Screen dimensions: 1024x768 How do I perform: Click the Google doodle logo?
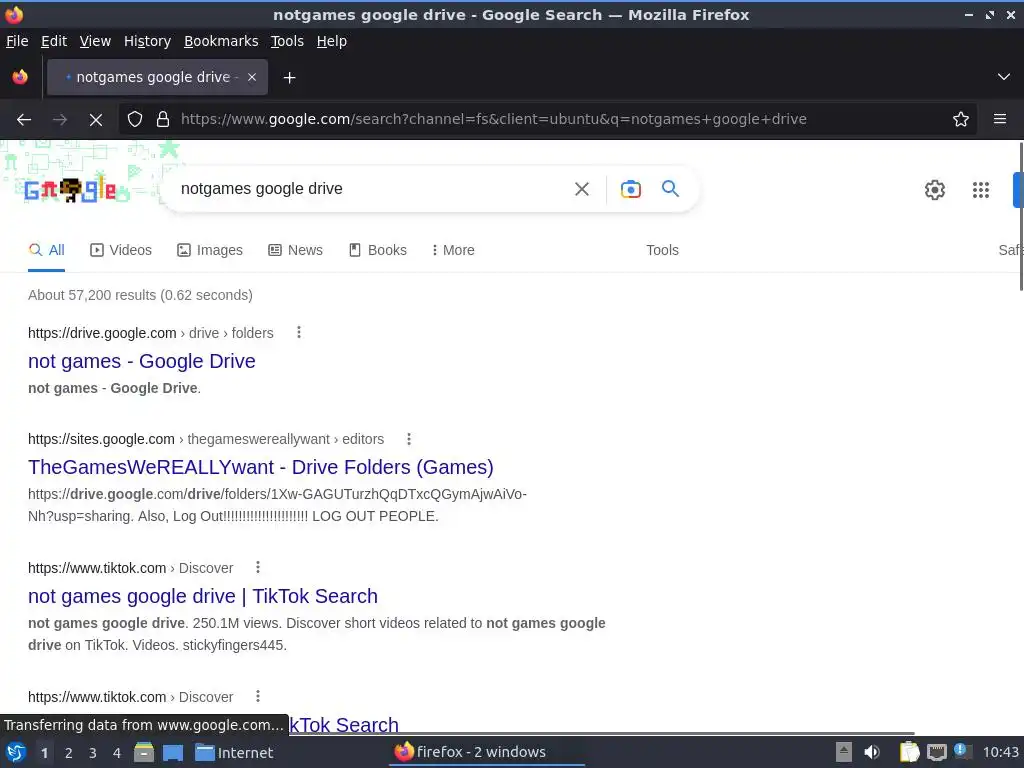coord(71,189)
